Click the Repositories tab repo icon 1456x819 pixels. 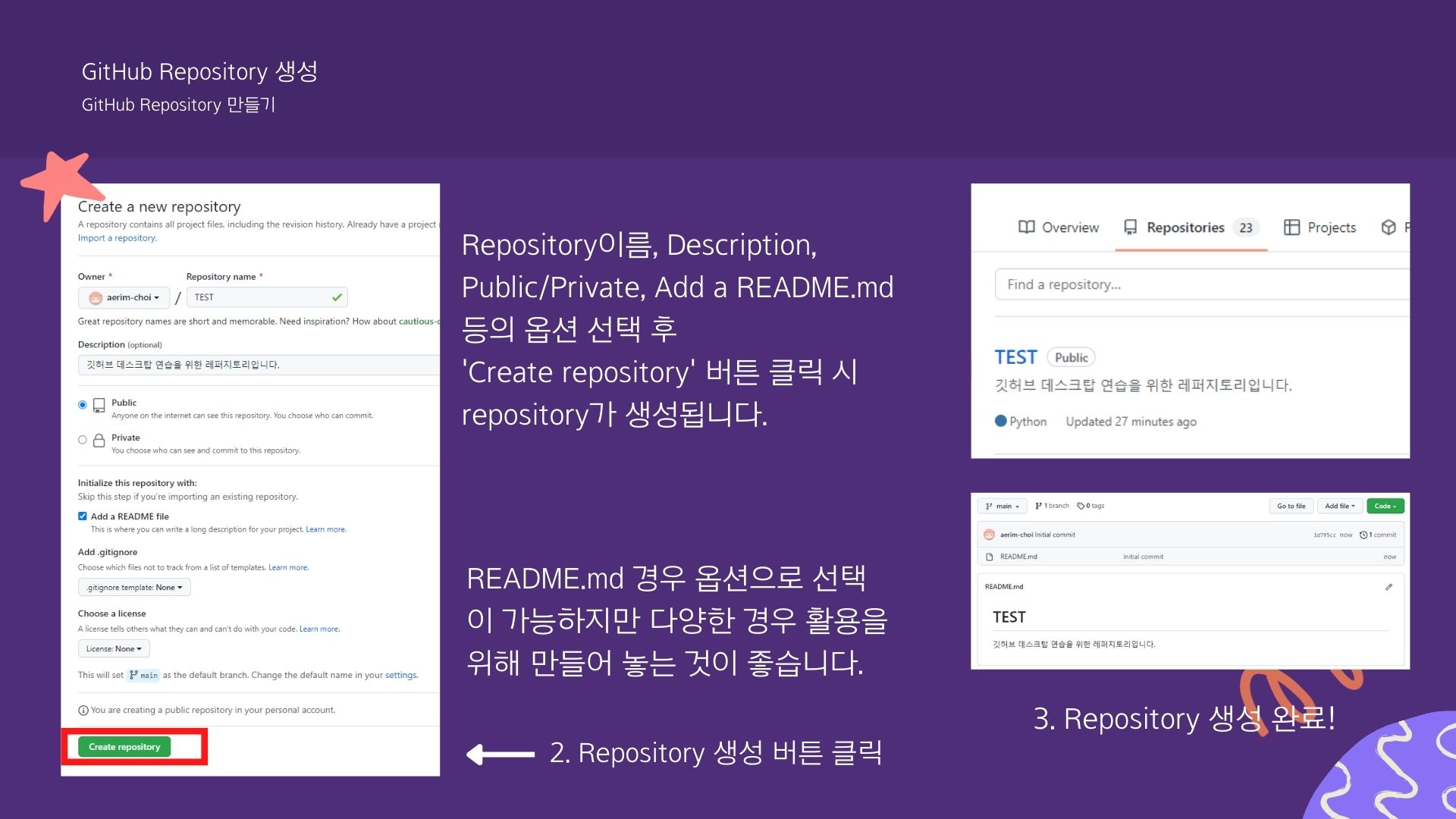tap(1131, 227)
